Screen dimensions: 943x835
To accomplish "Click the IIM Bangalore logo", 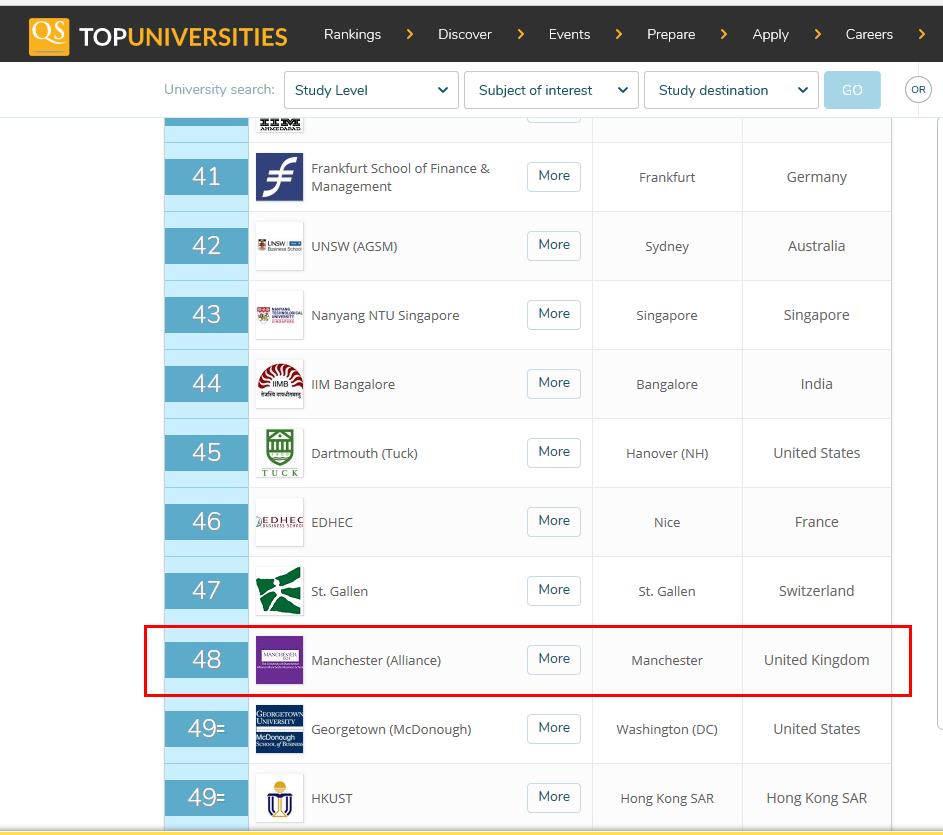I will (x=280, y=384).
